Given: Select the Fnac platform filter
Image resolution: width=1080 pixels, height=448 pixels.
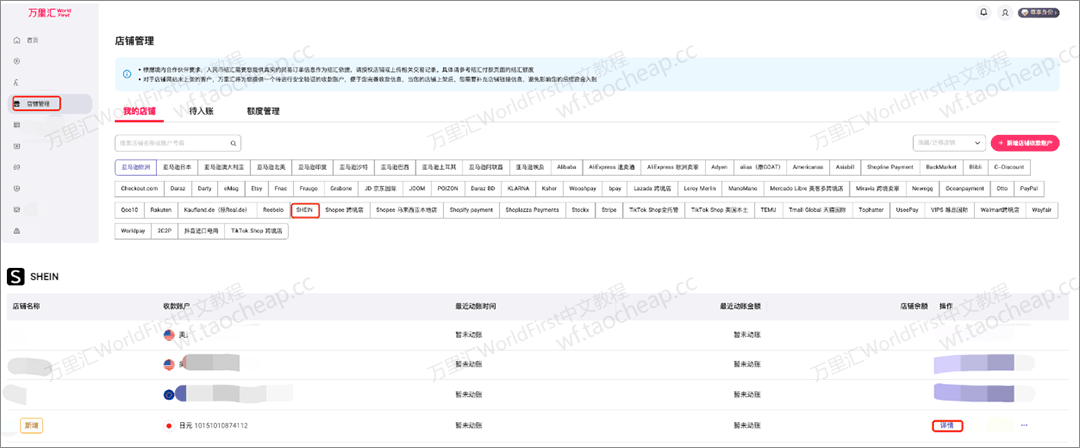Looking at the screenshot, I should coord(280,188).
